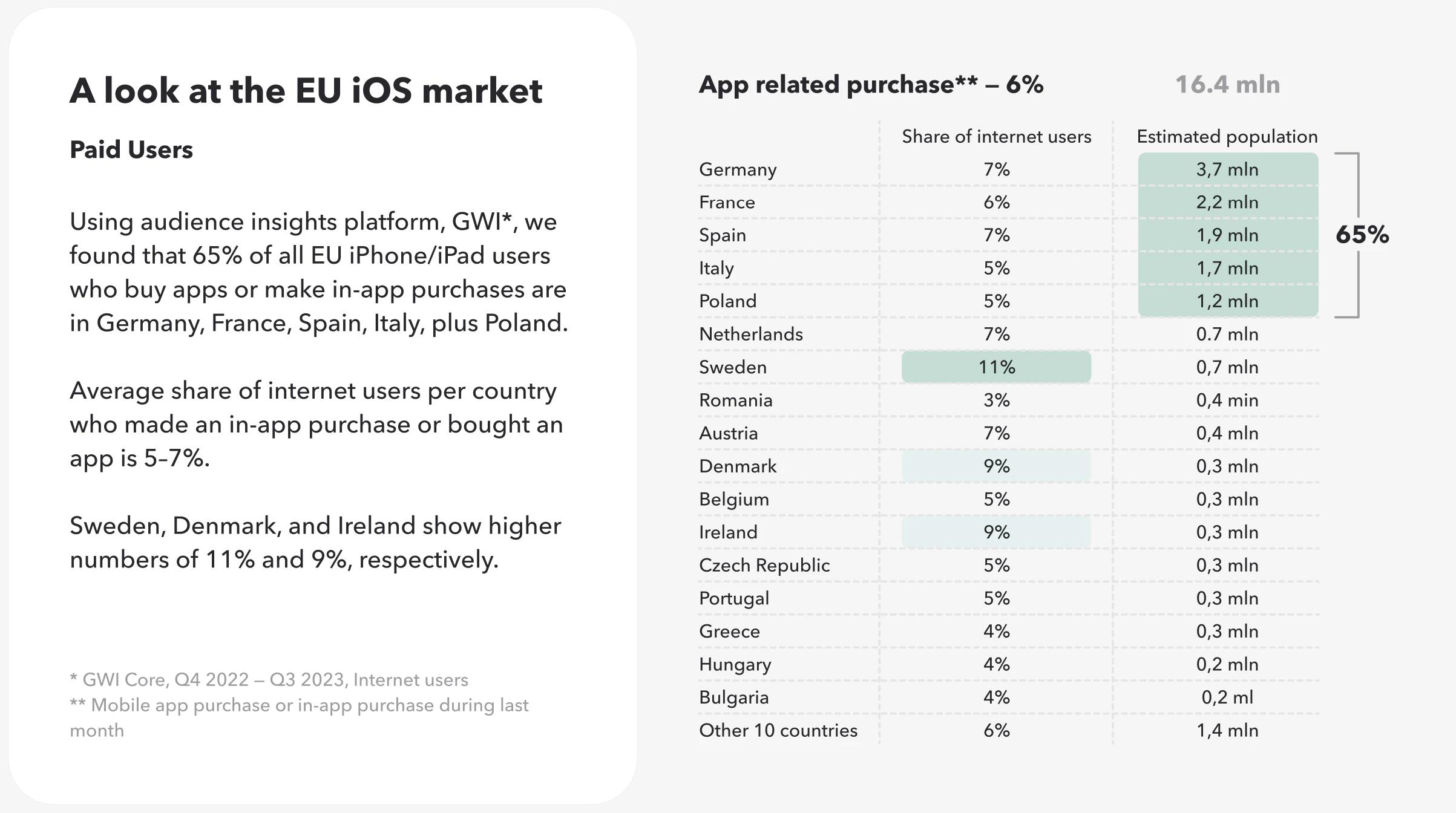Click Denmark's highlighted 9% share cell

(996, 466)
